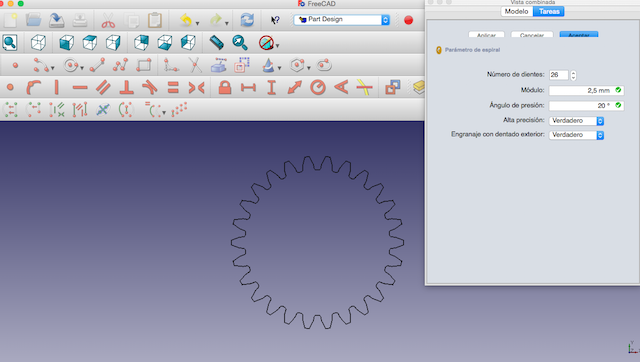Click the Aplicar button
This screenshot has width=640, height=362.
tap(487, 35)
